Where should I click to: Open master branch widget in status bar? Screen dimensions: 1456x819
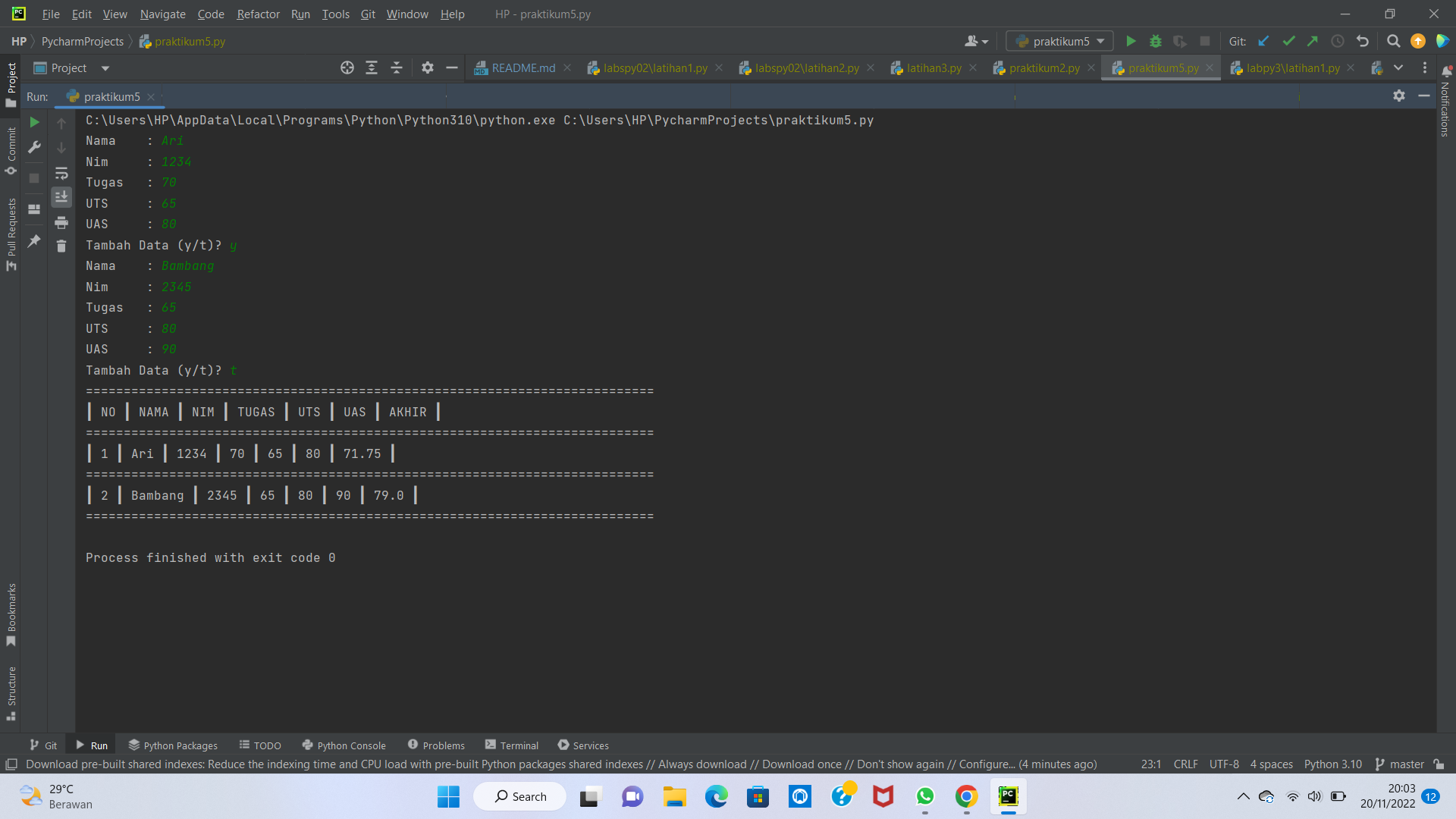[1400, 764]
